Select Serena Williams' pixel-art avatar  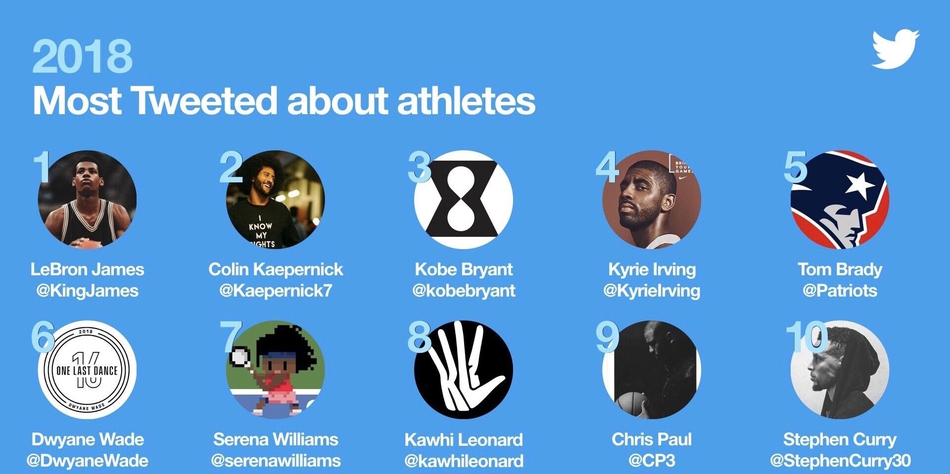[x=275, y=370]
